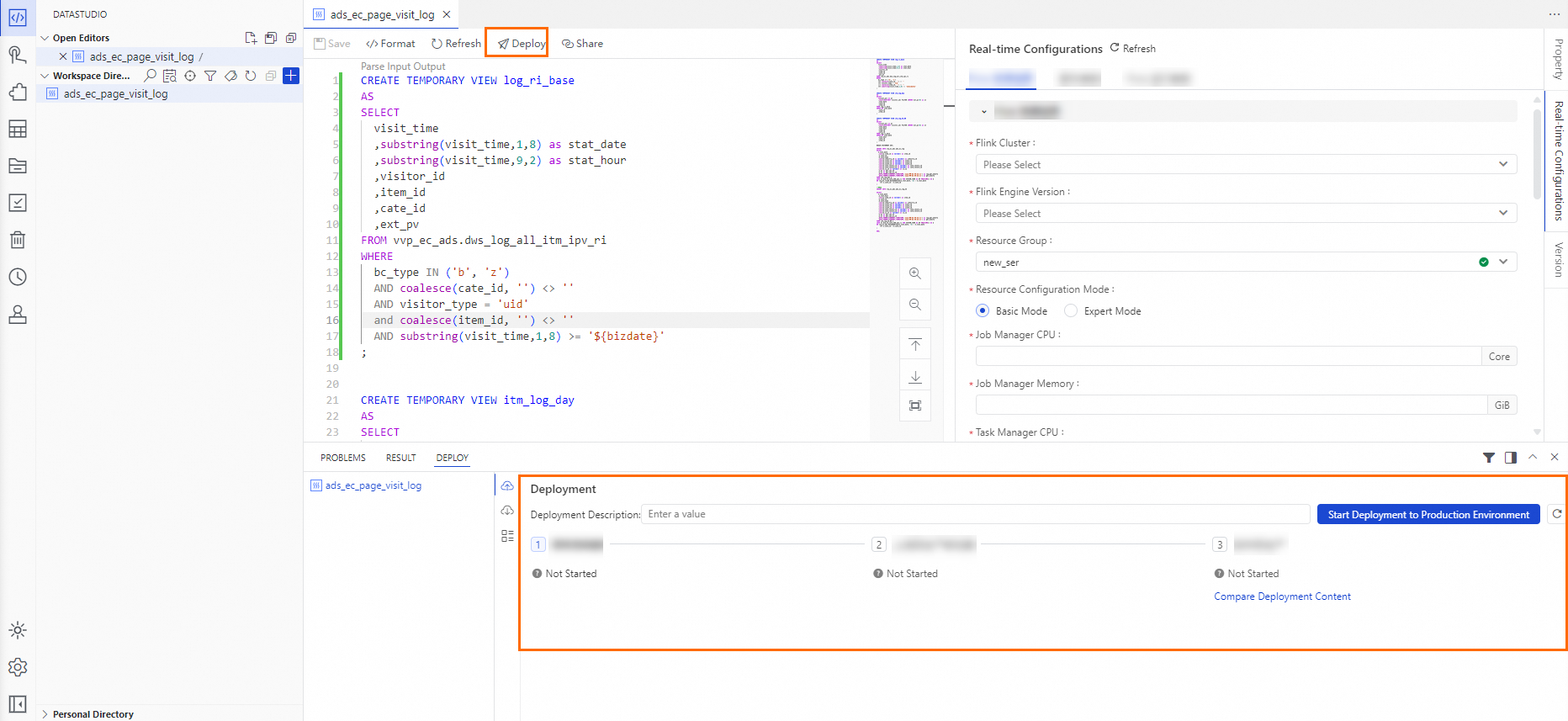1568x721 pixels.
Task: Switch to DEPLOY tab
Action: [x=453, y=458]
